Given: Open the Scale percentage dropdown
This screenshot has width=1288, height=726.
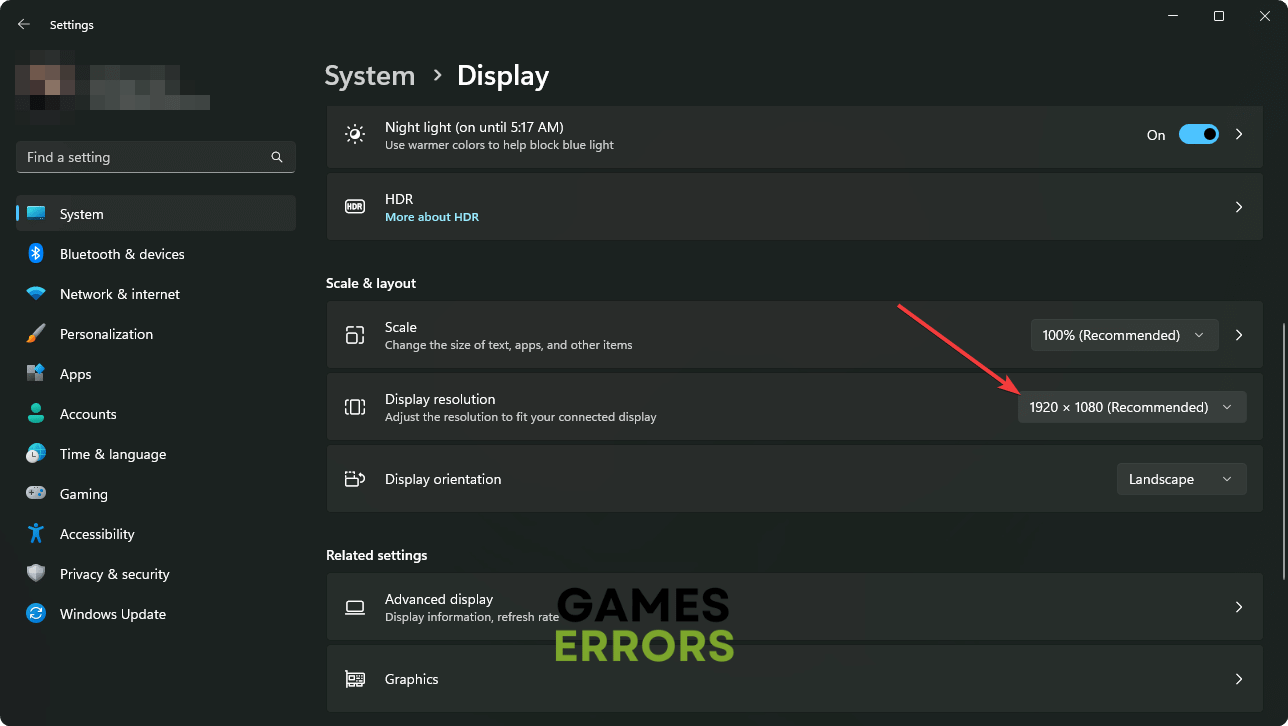Looking at the screenshot, I should (1124, 335).
